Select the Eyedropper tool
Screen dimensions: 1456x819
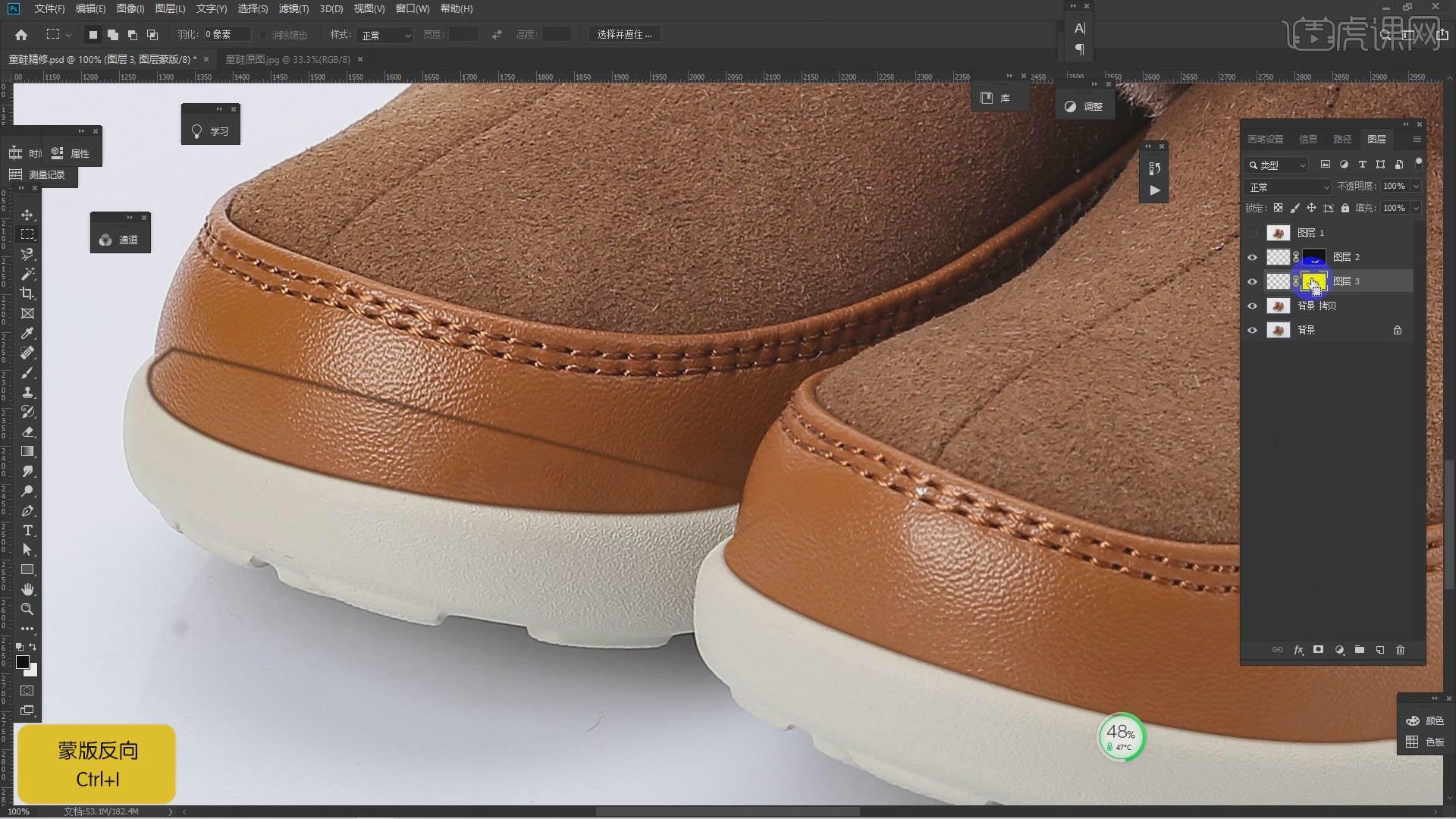27,333
